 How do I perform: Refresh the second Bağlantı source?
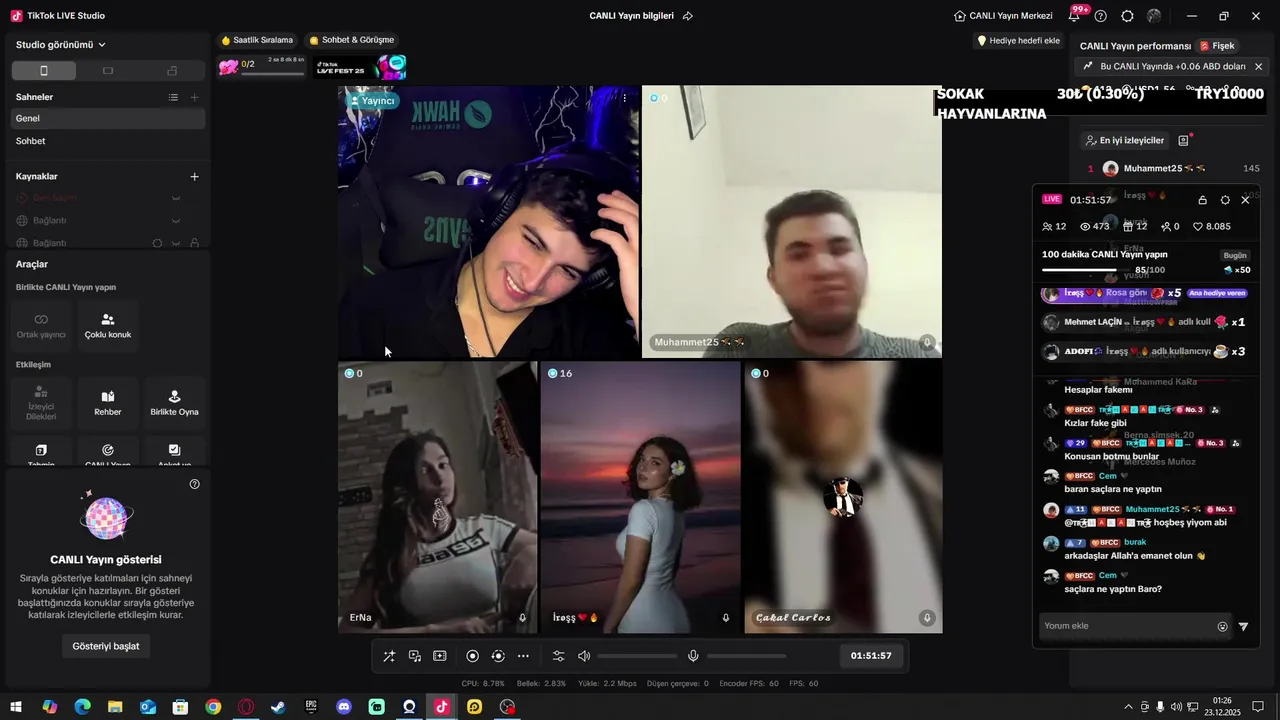(157, 243)
